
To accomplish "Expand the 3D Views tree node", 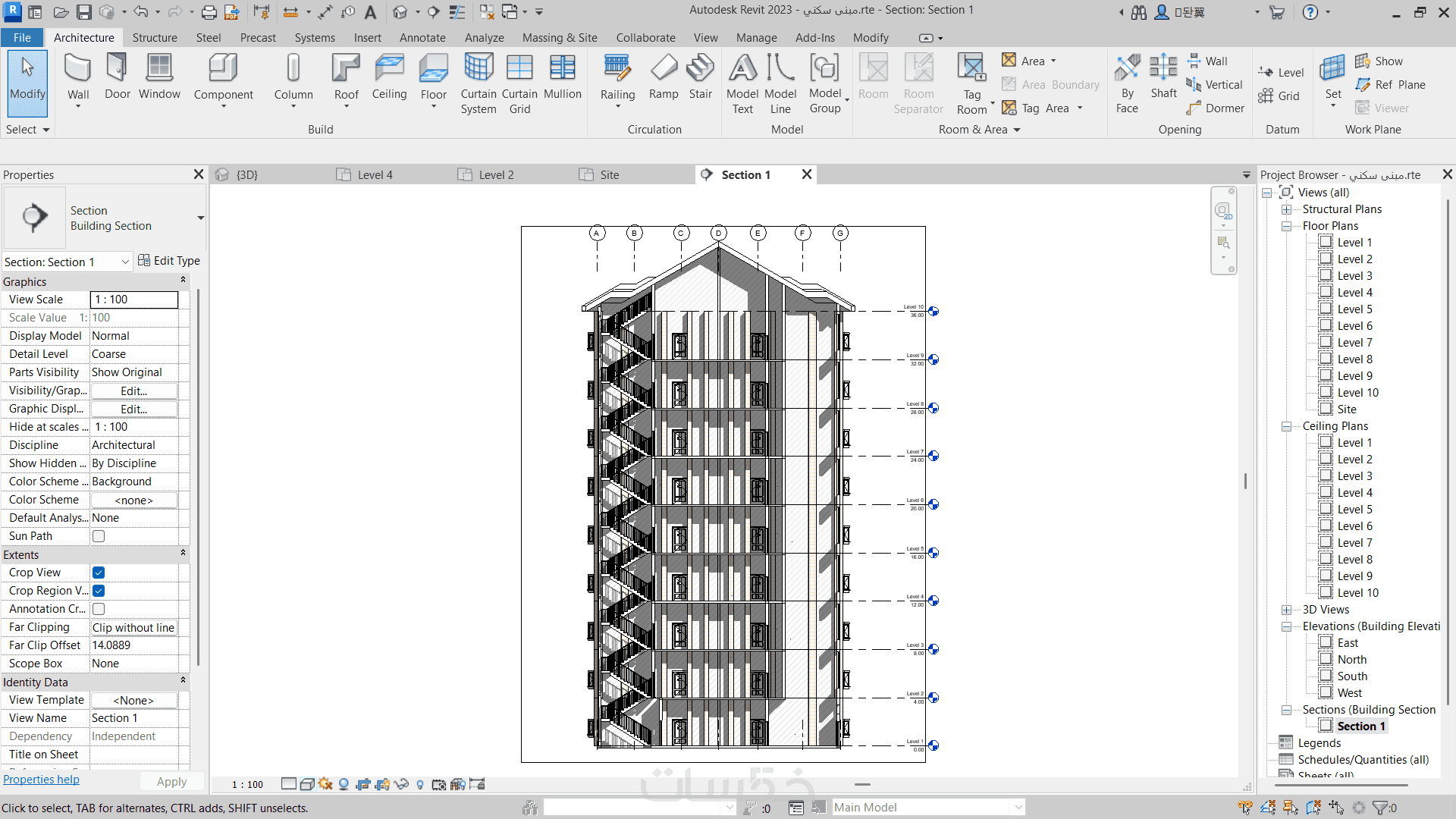I will click(1287, 610).
